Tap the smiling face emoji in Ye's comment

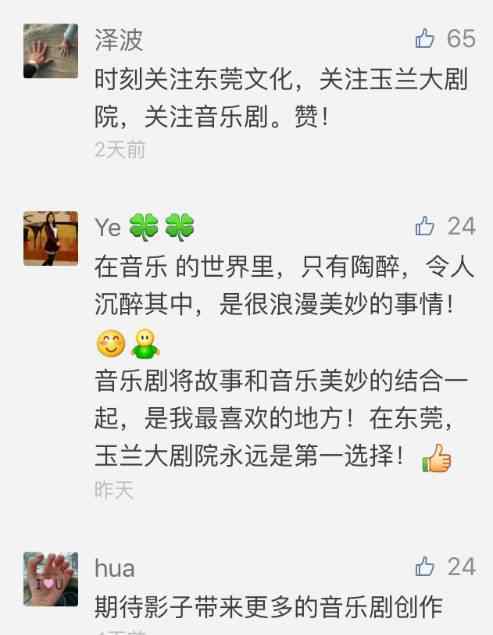(111, 343)
